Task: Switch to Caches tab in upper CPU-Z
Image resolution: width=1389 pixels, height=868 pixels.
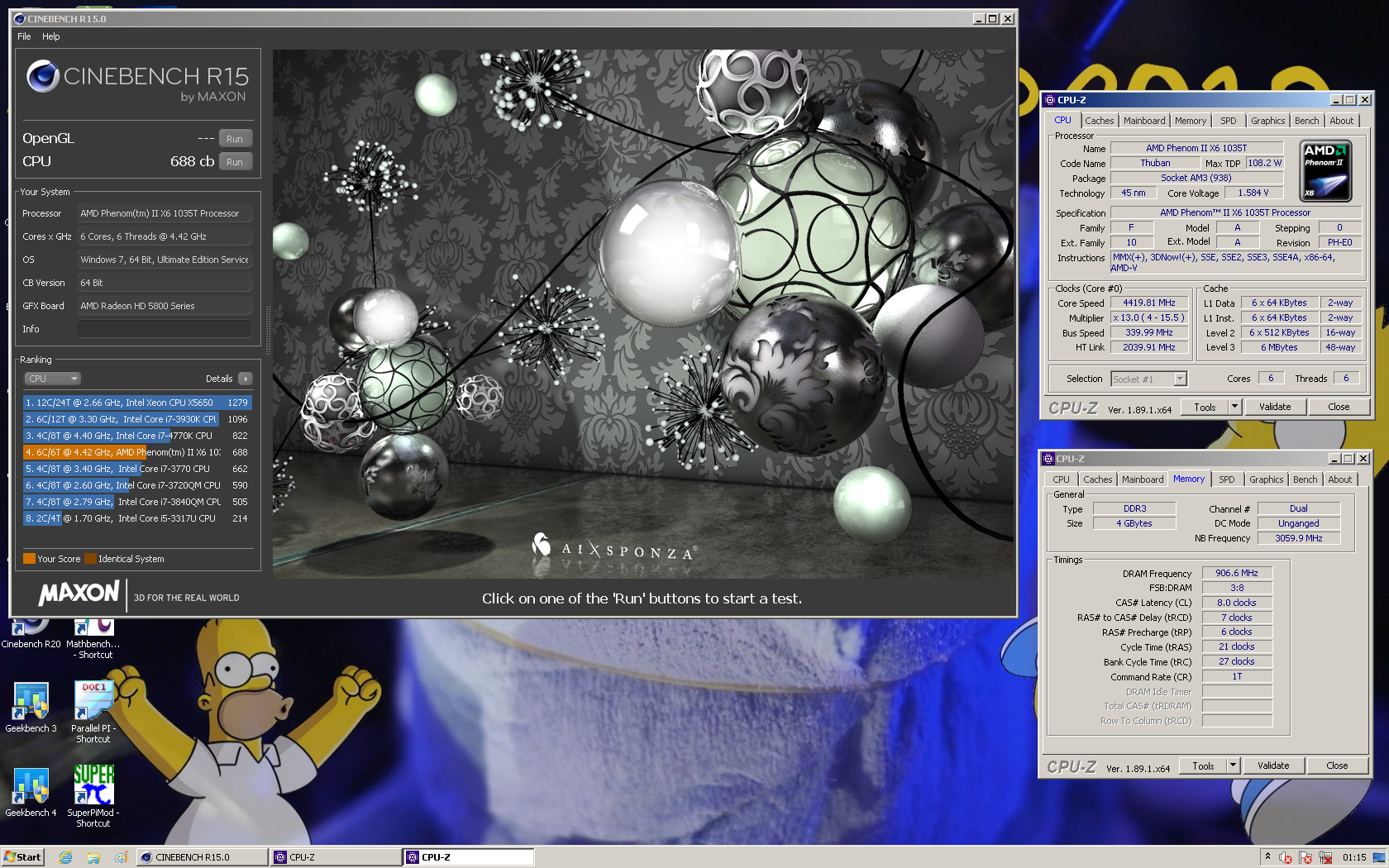Action: (x=1099, y=121)
